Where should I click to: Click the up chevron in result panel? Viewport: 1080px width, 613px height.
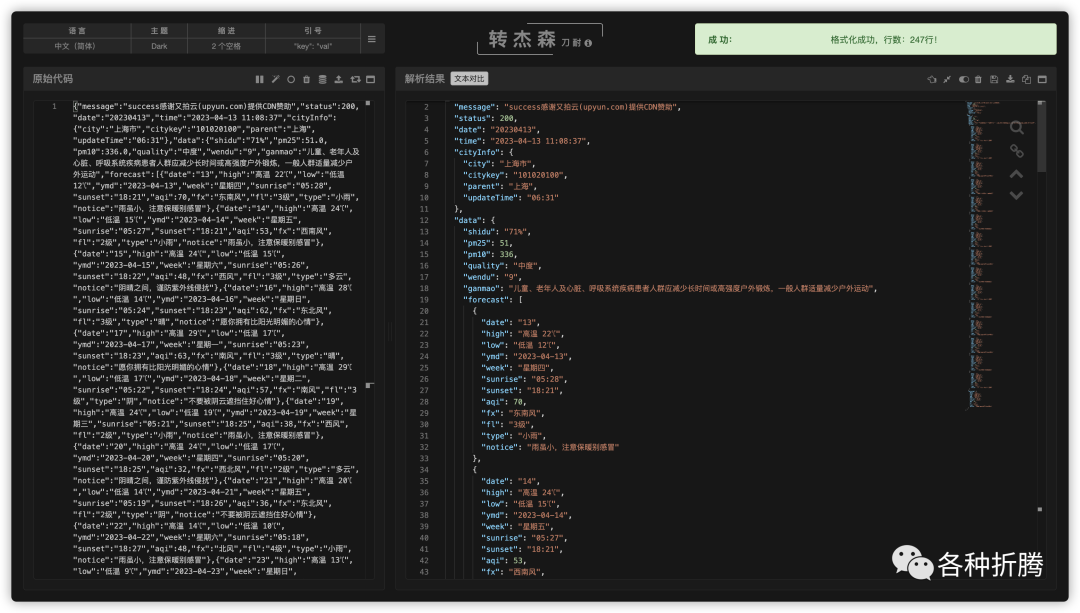1016,174
